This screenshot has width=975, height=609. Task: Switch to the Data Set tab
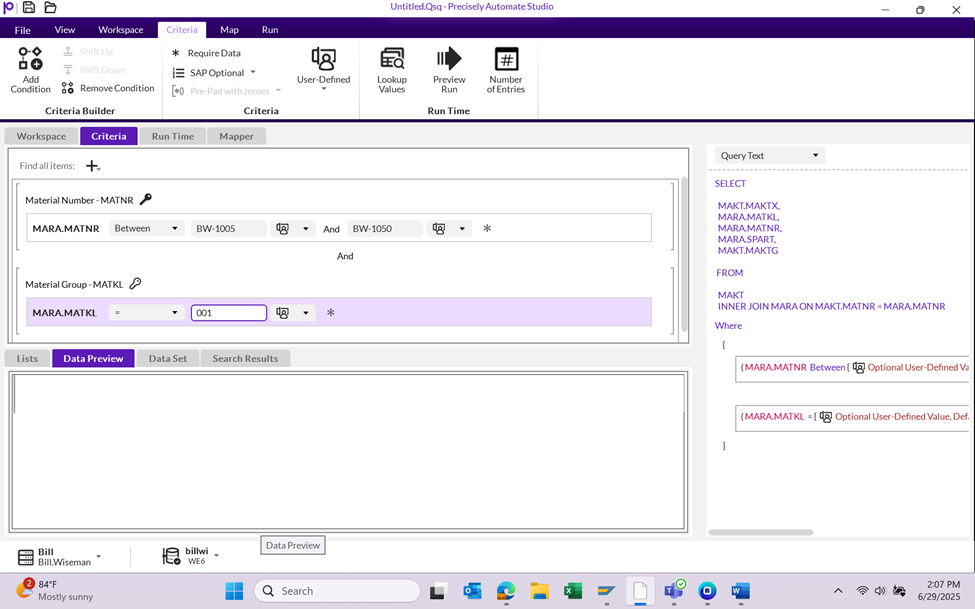pos(167,358)
